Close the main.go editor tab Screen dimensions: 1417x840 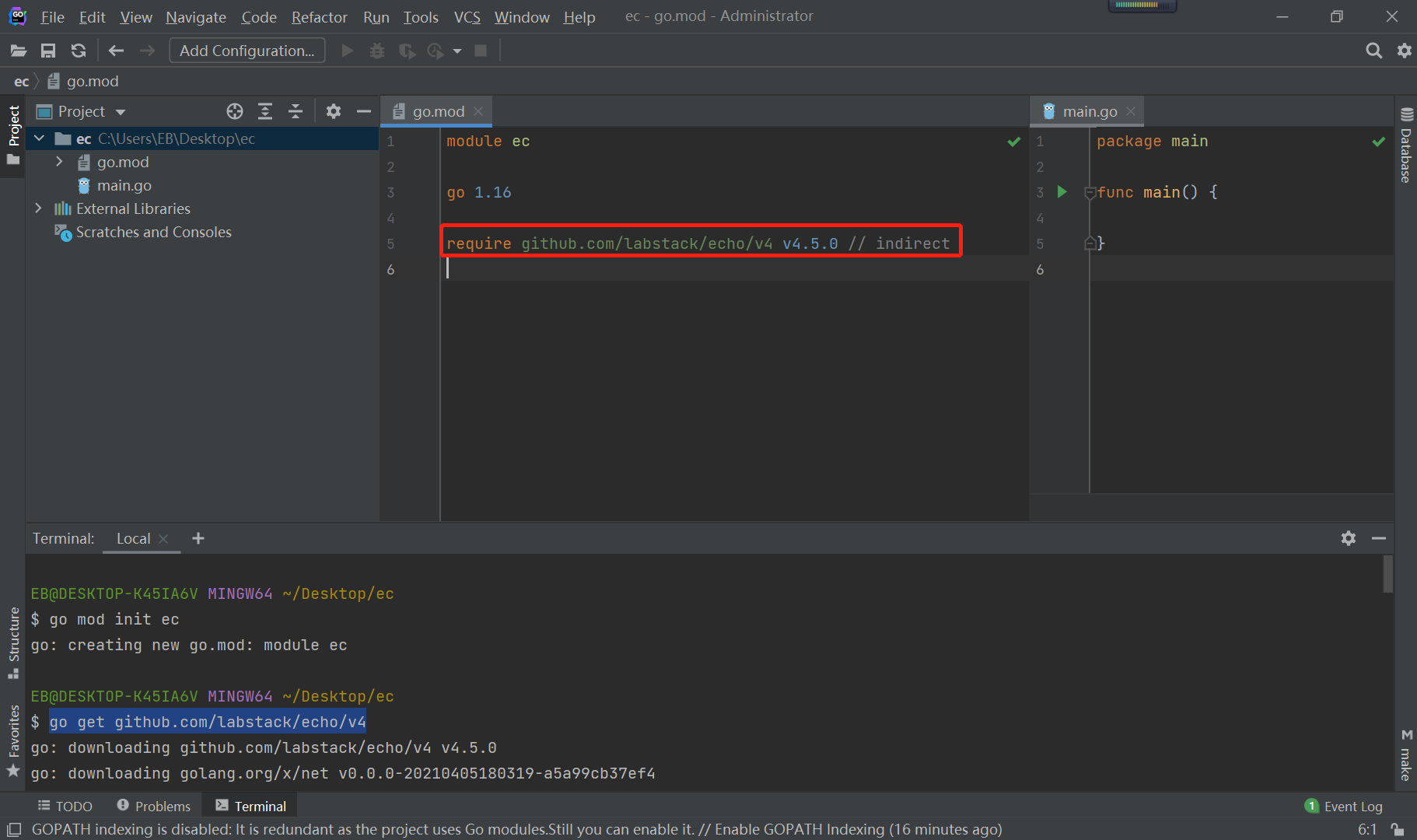click(x=1131, y=111)
